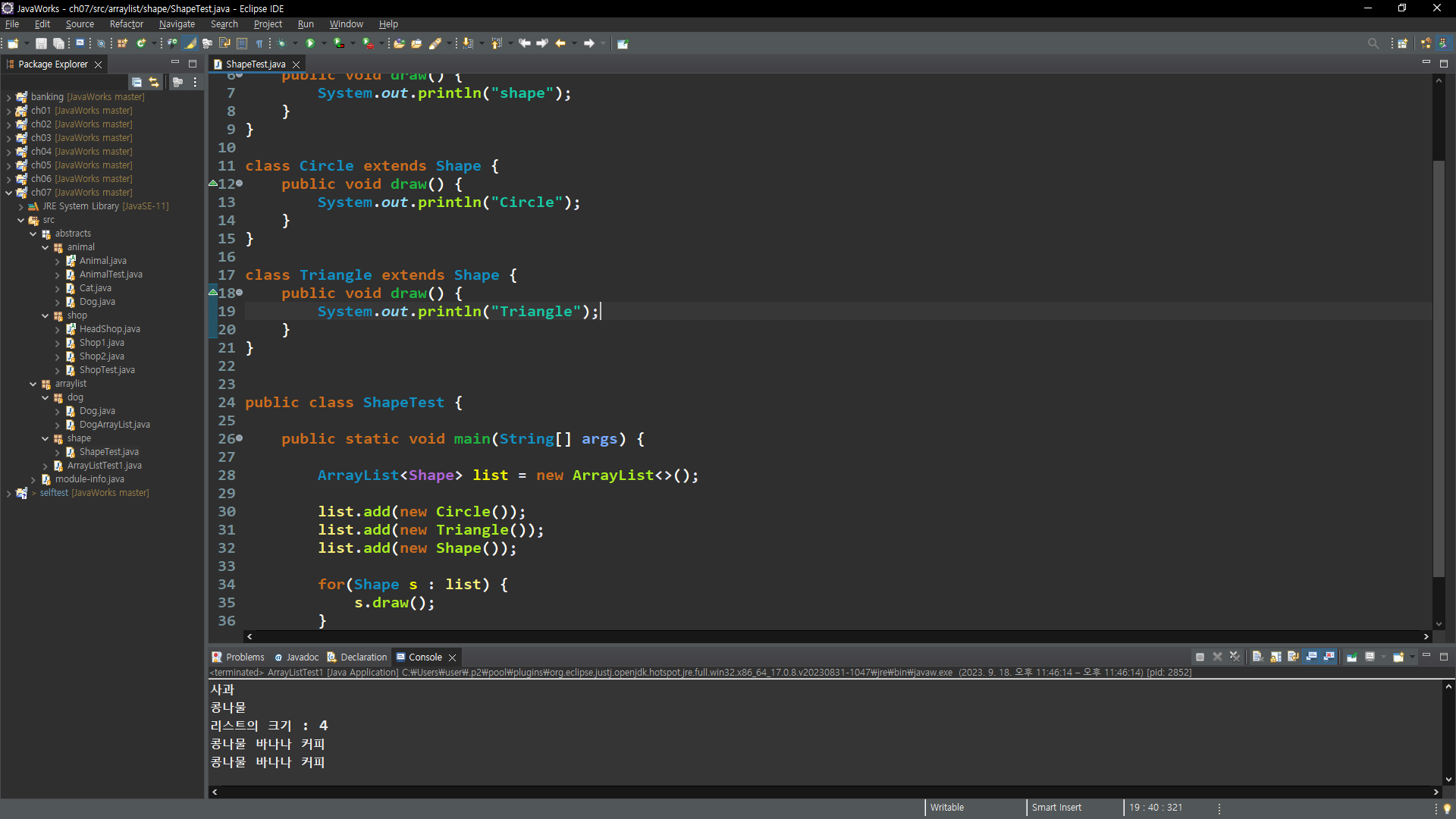Image resolution: width=1456 pixels, height=819 pixels.
Task: Open the Refactor menu
Action: (126, 24)
